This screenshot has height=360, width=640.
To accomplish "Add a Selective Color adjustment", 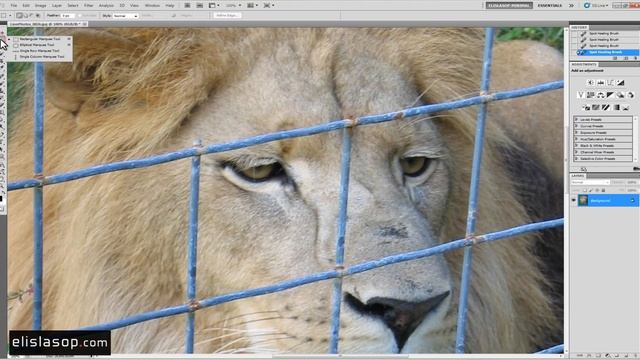I will (626, 107).
